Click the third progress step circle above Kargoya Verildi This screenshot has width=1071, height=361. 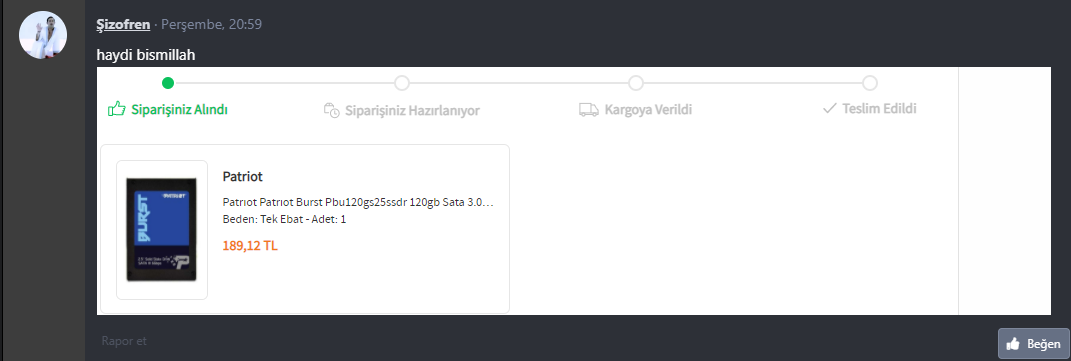pos(636,83)
